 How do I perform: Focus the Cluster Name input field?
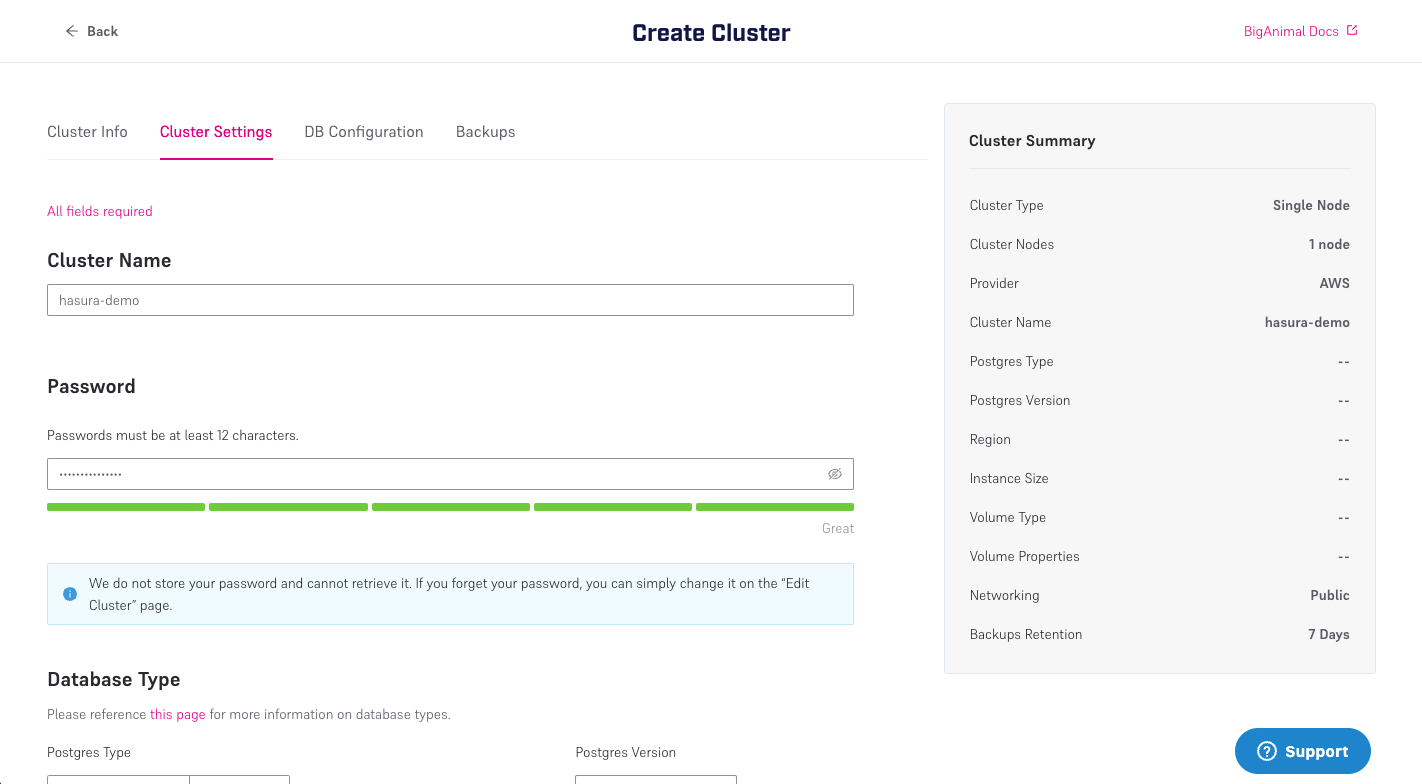coord(450,300)
